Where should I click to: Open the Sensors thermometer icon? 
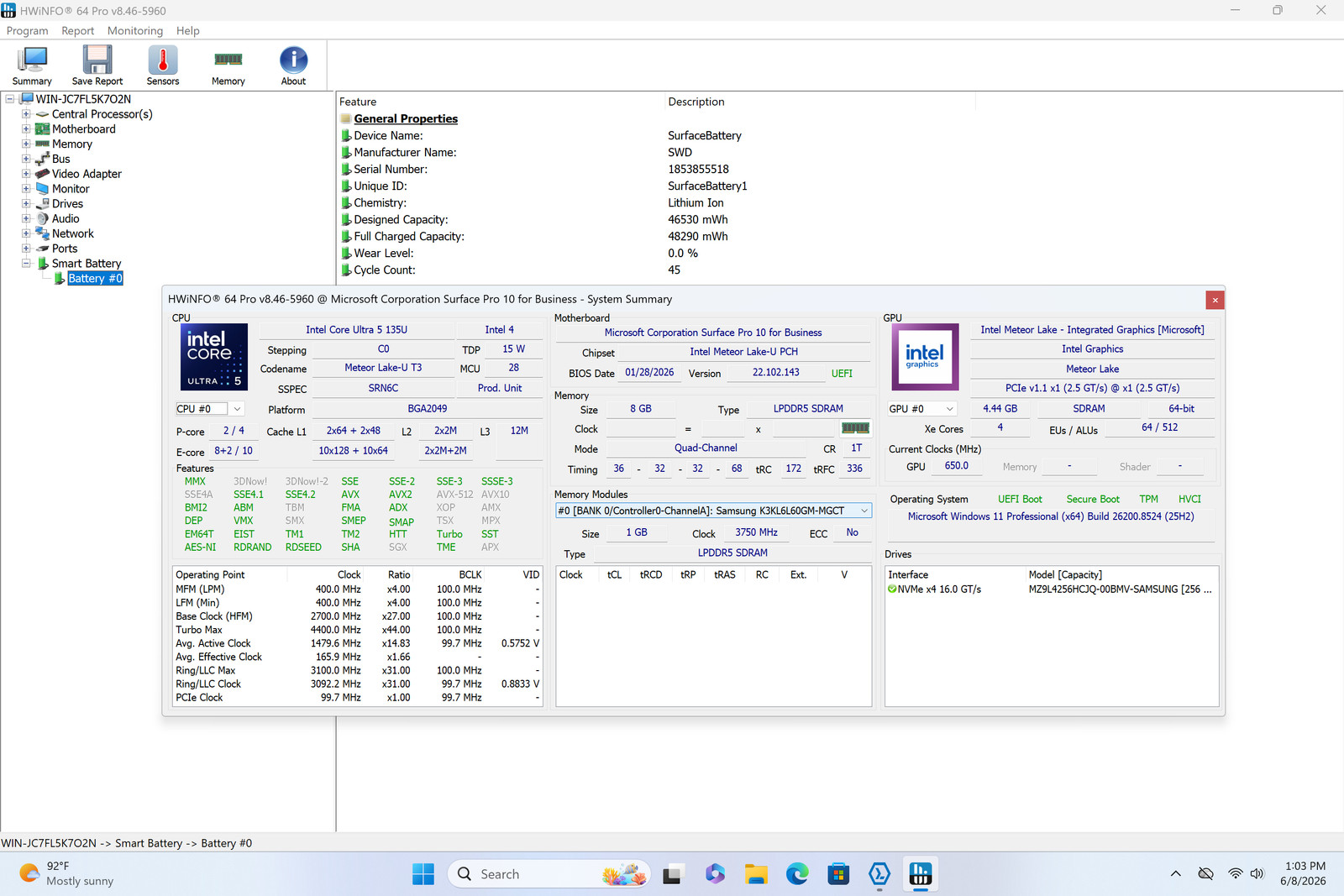pos(163,65)
